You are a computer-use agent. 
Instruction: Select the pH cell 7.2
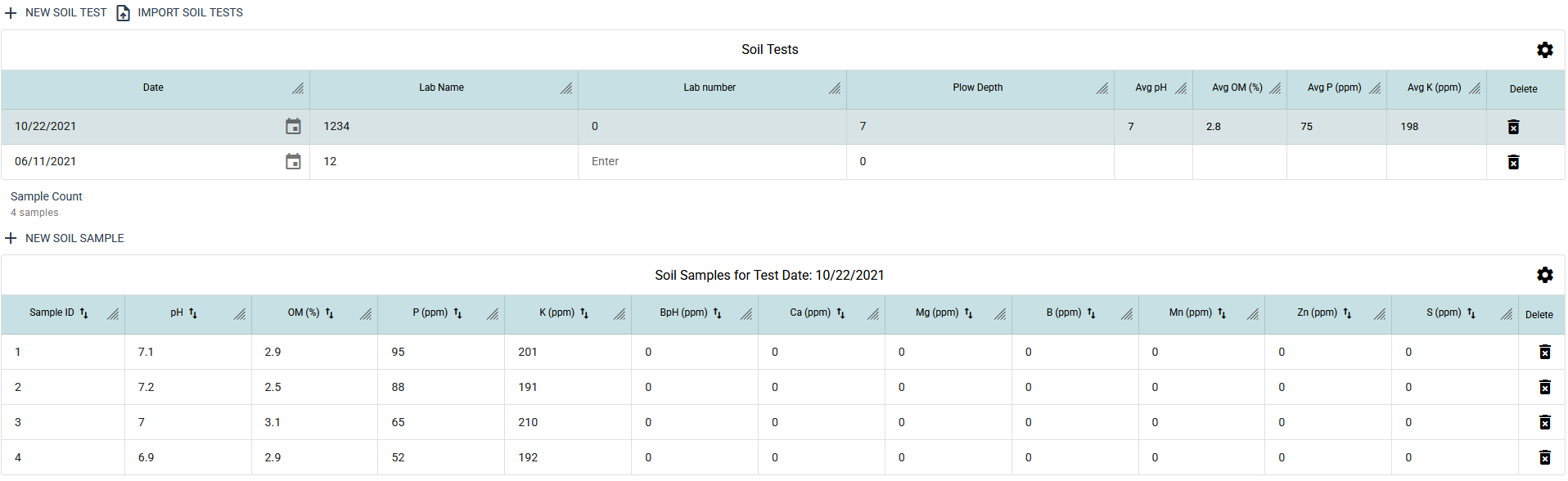click(x=188, y=387)
